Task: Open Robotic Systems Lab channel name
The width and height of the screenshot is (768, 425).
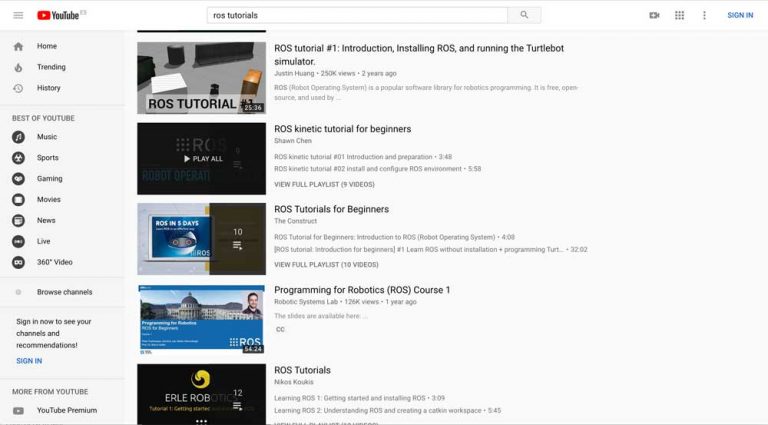Action: (x=306, y=302)
